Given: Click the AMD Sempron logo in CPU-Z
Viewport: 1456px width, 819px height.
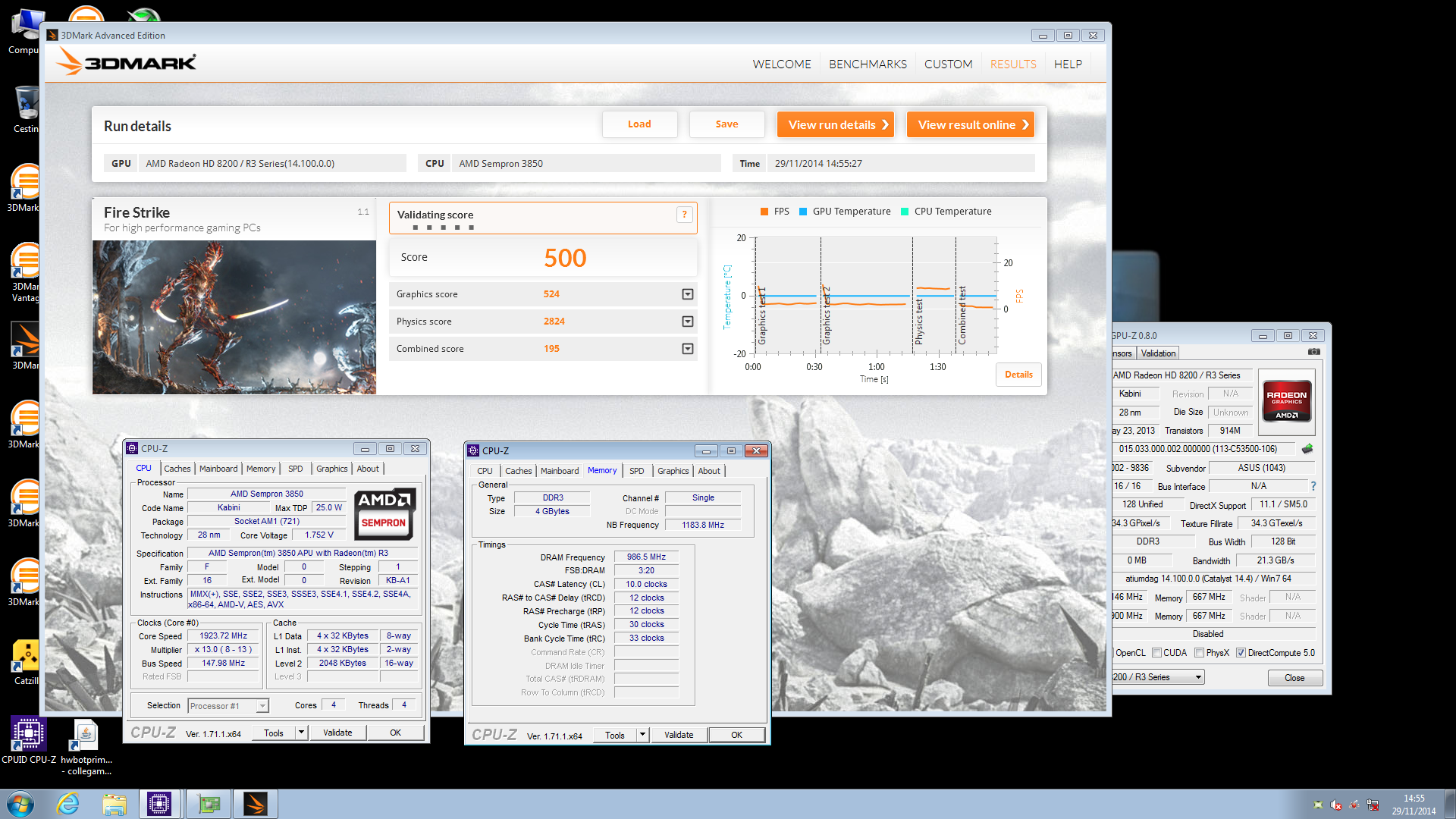Looking at the screenshot, I should pos(384,513).
